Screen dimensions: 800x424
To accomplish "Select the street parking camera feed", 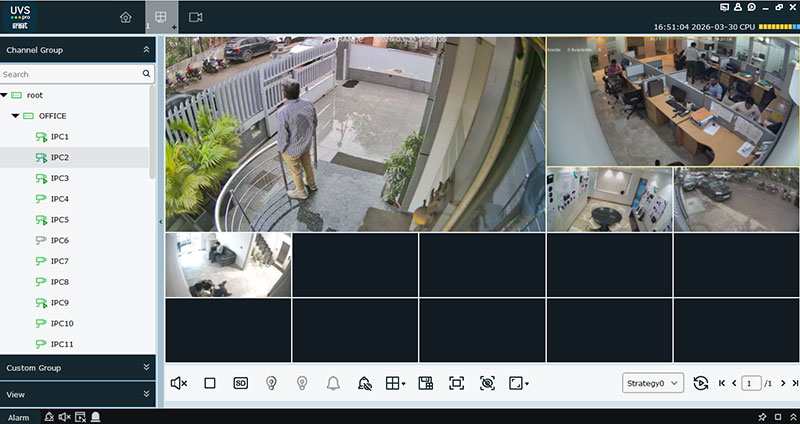I will click(736, 199).
